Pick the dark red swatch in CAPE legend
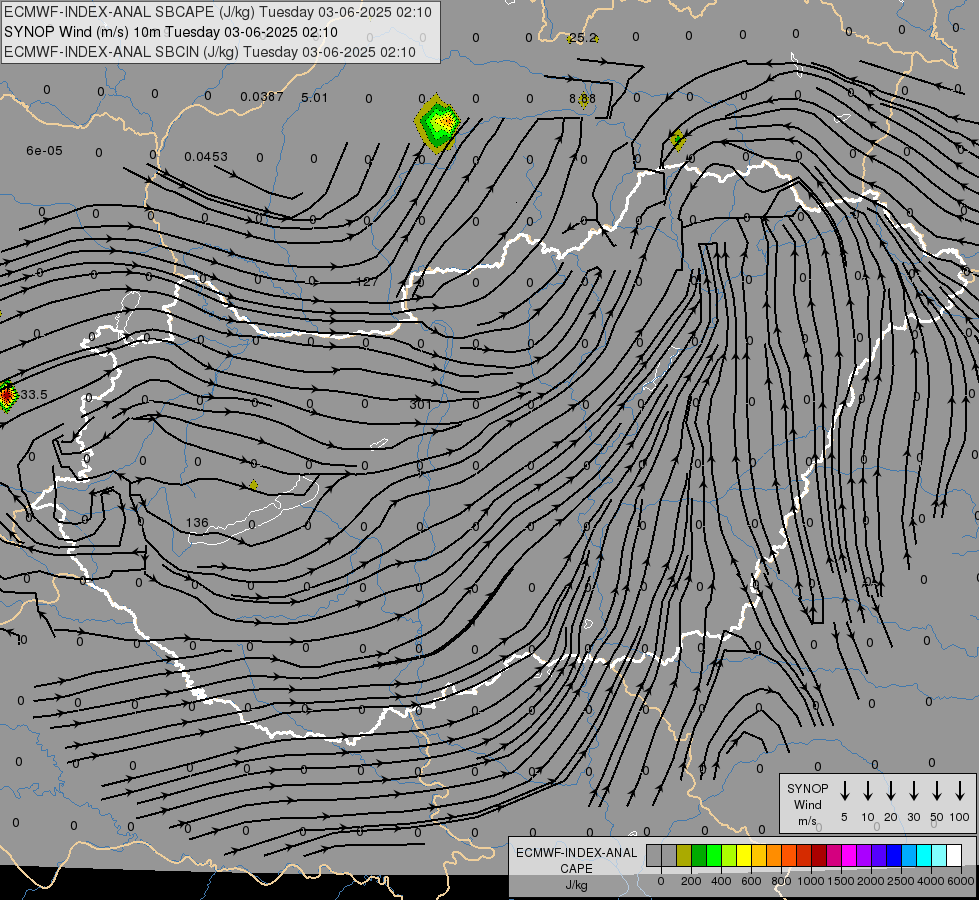 point(819,855)
